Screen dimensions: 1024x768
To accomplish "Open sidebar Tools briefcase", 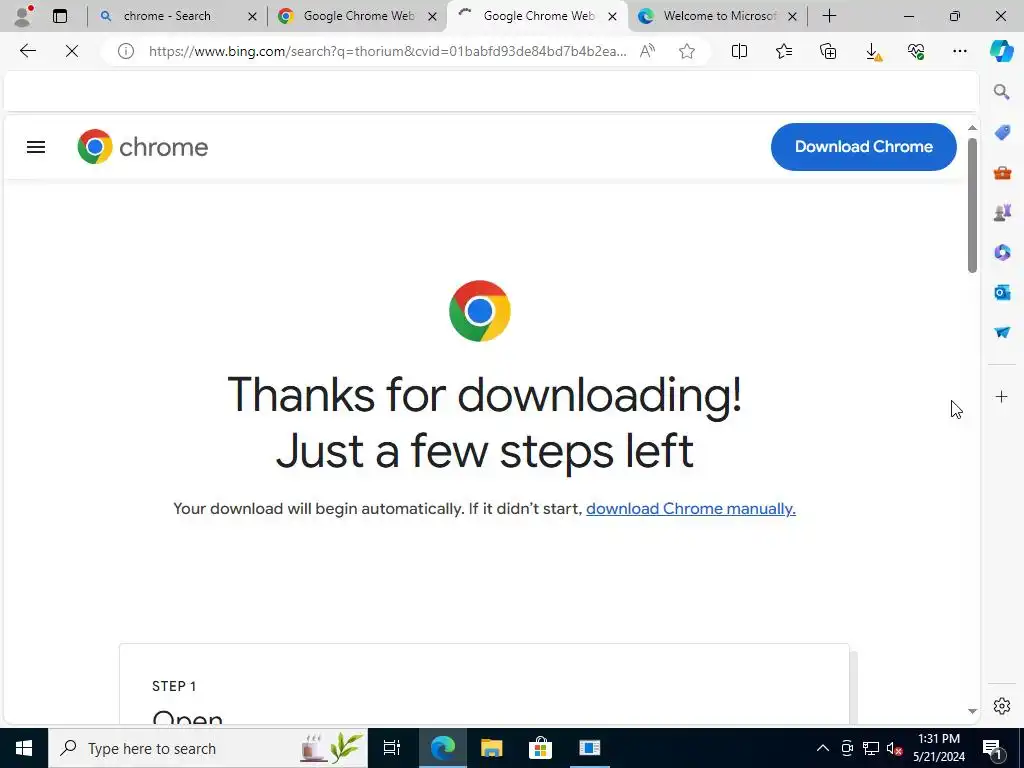I will [1002, 173].
